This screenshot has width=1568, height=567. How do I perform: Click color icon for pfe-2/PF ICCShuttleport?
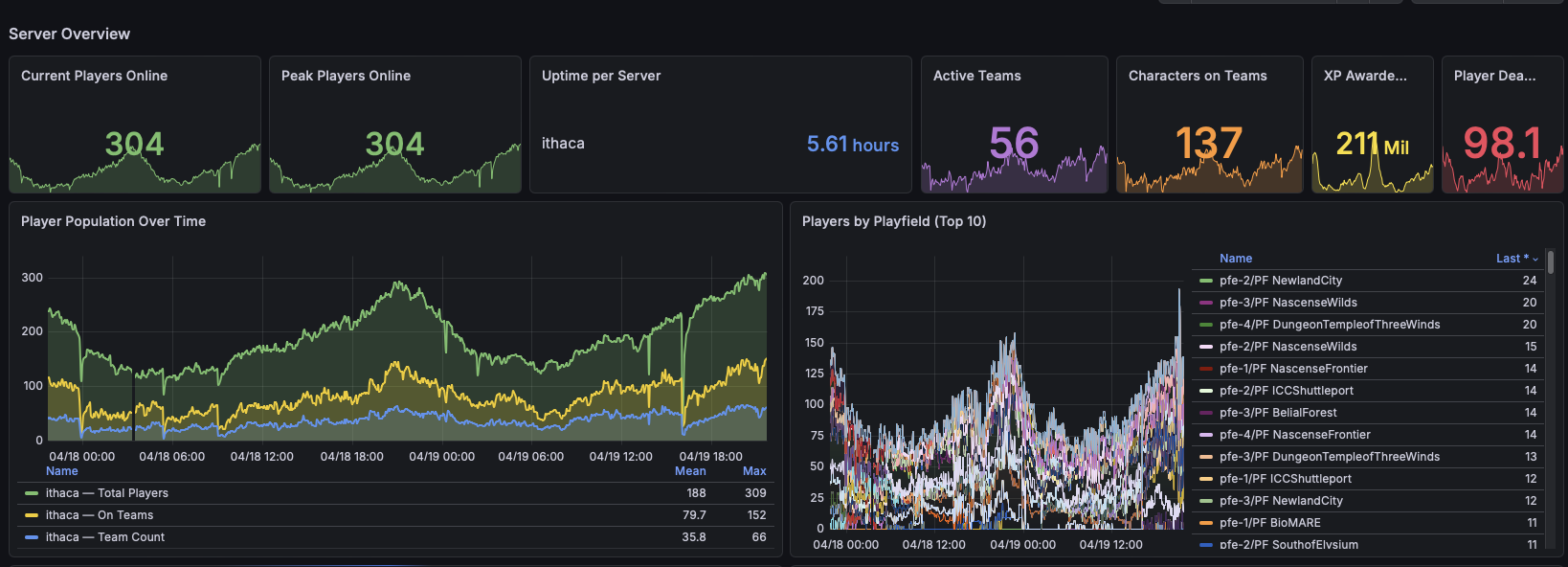coord(1205,391)
